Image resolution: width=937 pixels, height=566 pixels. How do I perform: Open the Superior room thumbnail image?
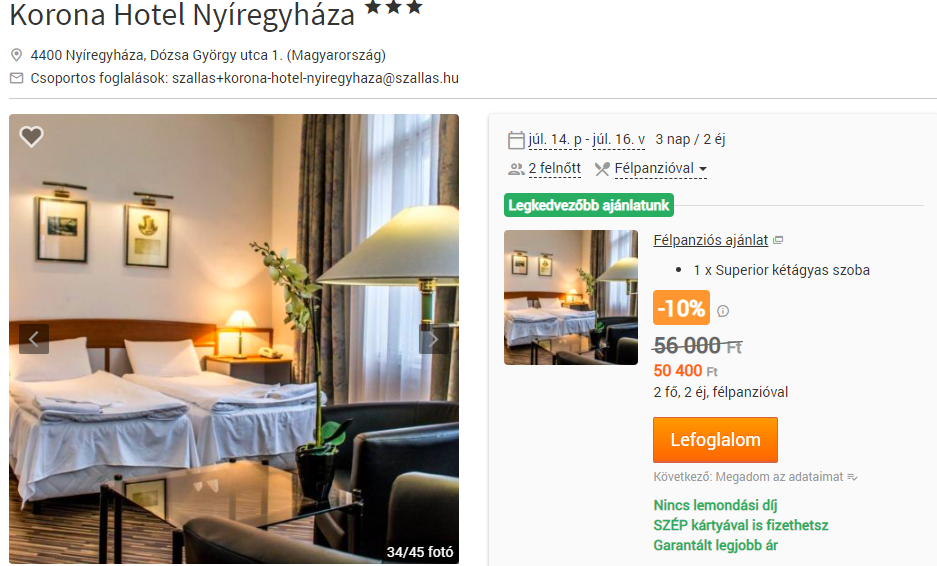(571, 297)
